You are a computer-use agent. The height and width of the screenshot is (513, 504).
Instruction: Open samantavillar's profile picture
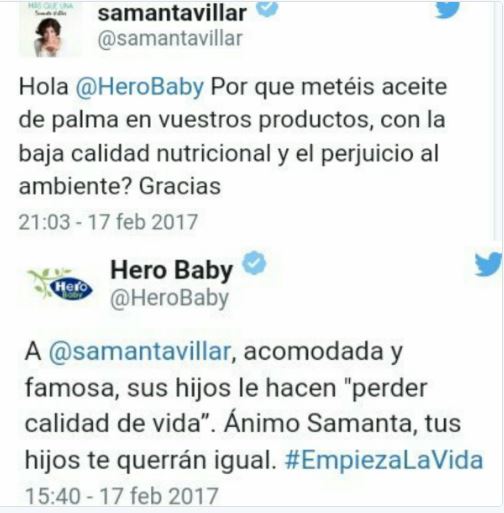[48, 29]
